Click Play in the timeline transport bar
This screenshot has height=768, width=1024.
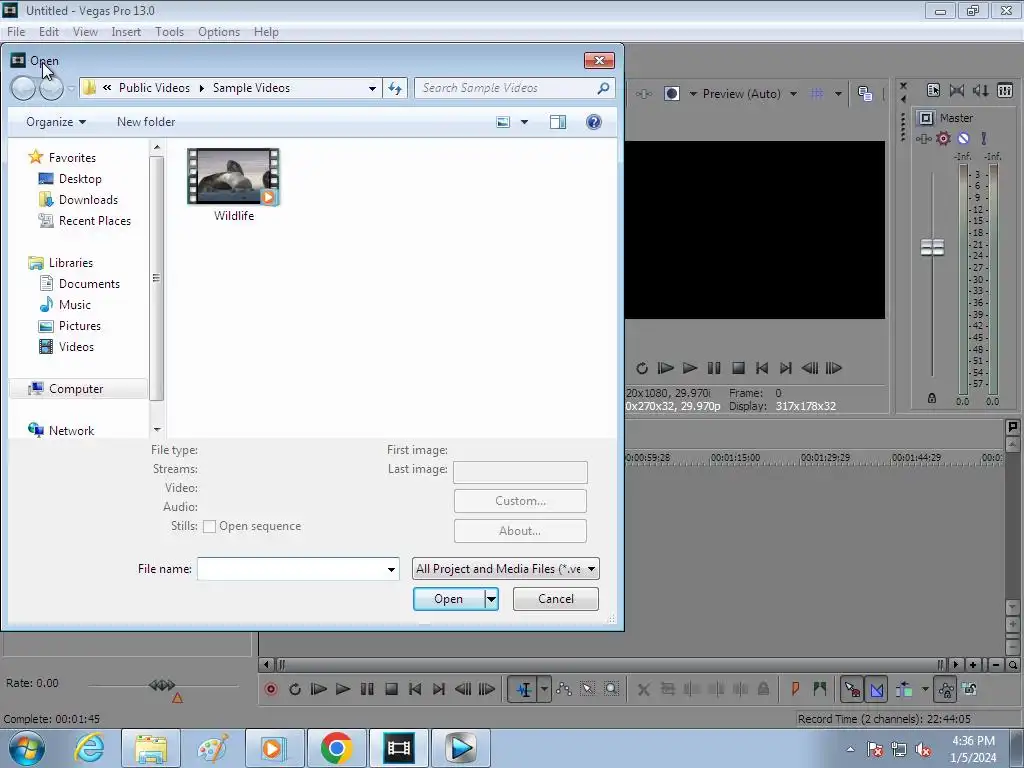342,689
